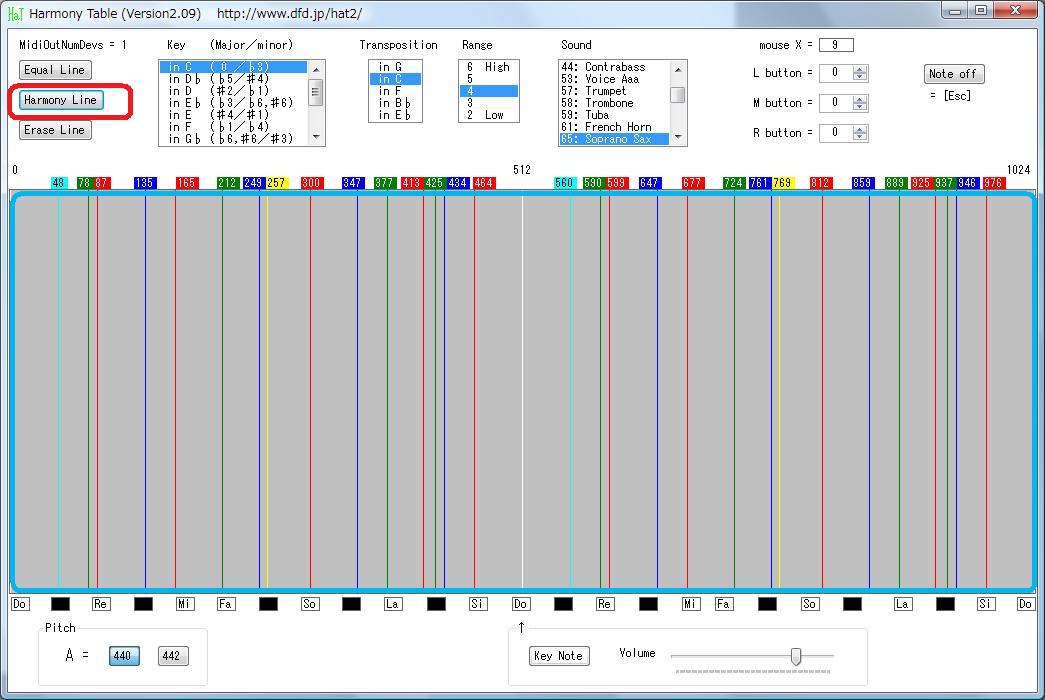Click the Erase Line button
This screenshot has height=700, width=1045.
point(55,130)
